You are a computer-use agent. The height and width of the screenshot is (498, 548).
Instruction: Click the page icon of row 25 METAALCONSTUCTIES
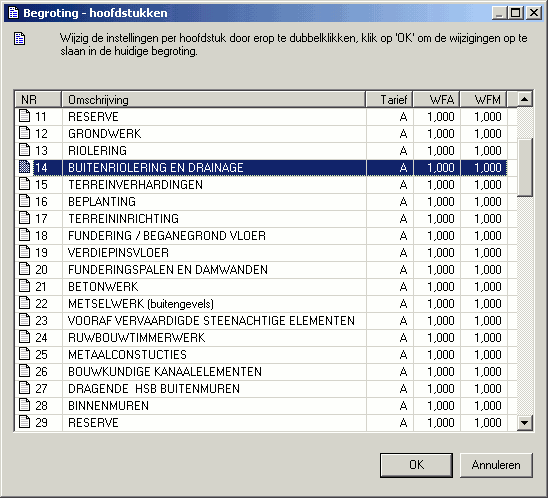[24, 354]
